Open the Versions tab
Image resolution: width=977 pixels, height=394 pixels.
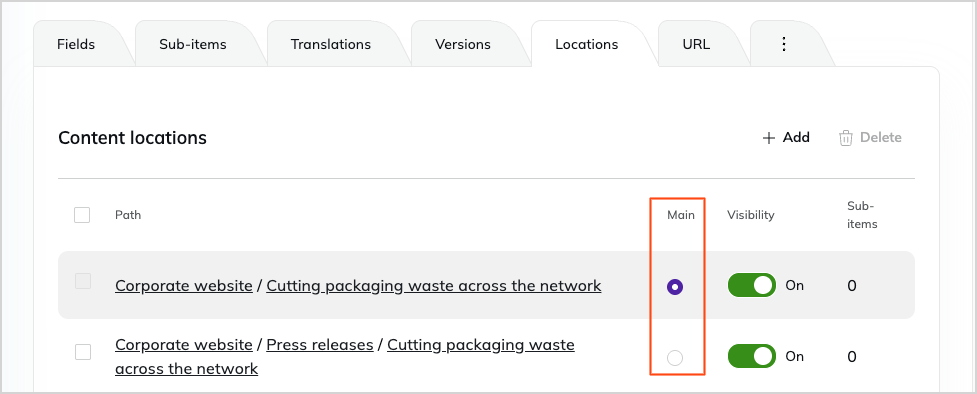(x=463, y=44)
